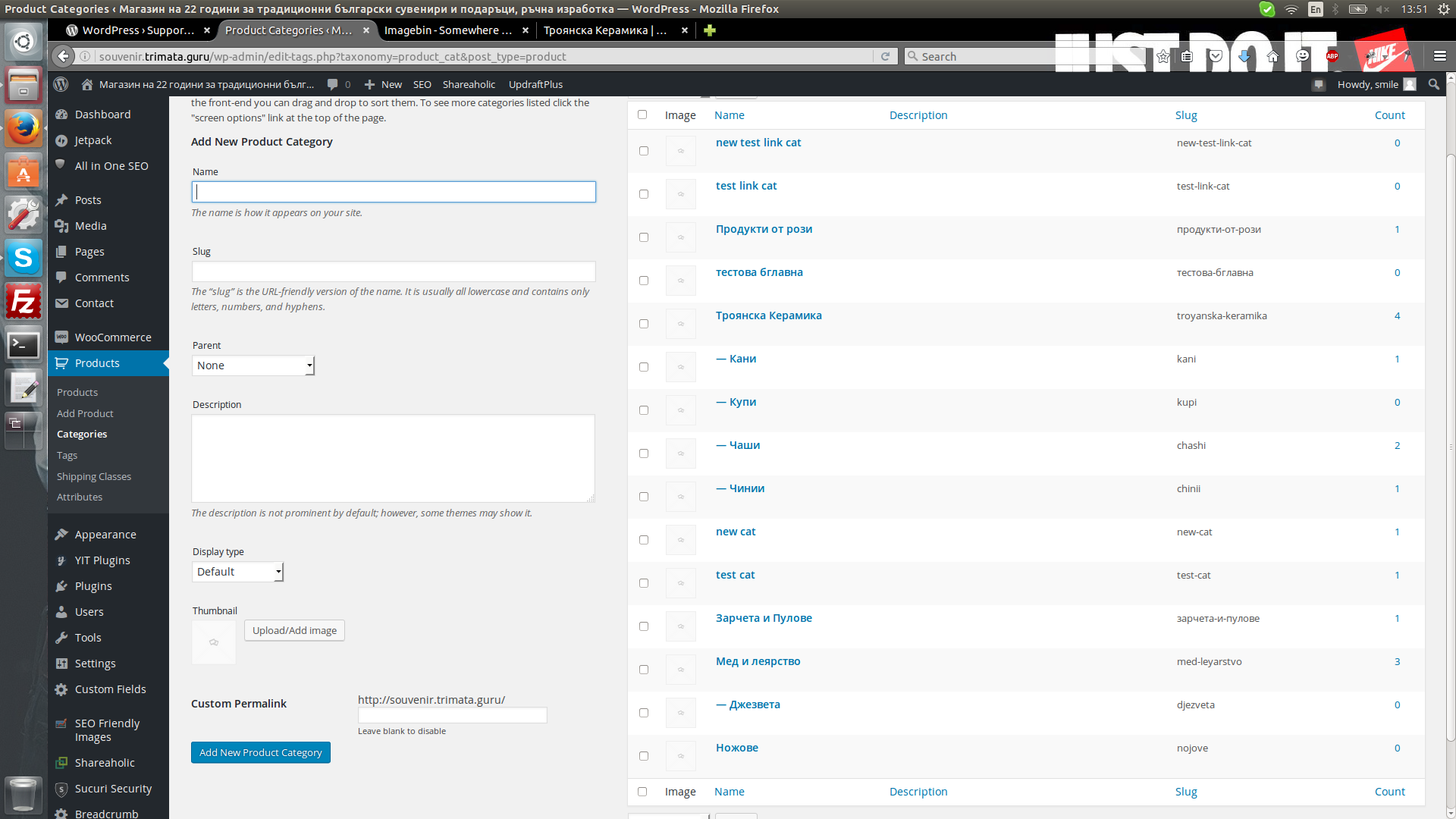
Task: Open Terminal from the Ubuntu dock
Action: click(x=24, y=345)
